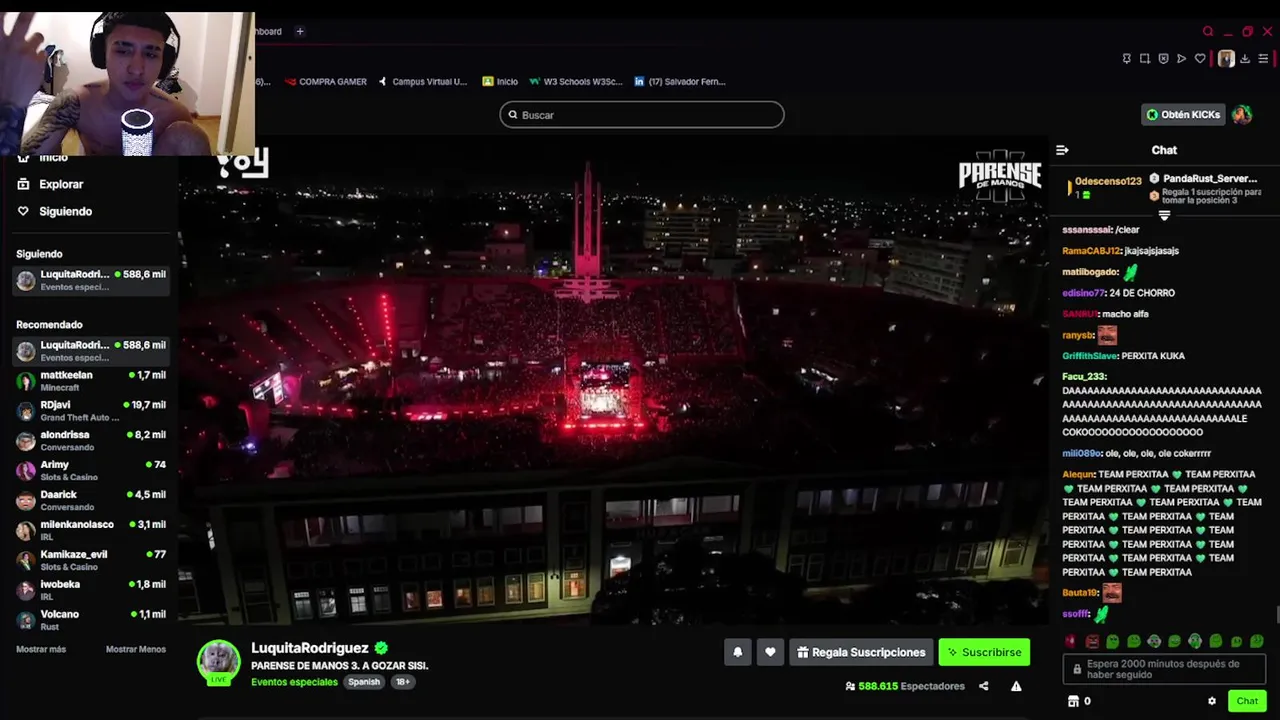This screenshot has width=1280, height=720.
Task: Click Mostrar más in recommended list
Action: coord(41,649)
